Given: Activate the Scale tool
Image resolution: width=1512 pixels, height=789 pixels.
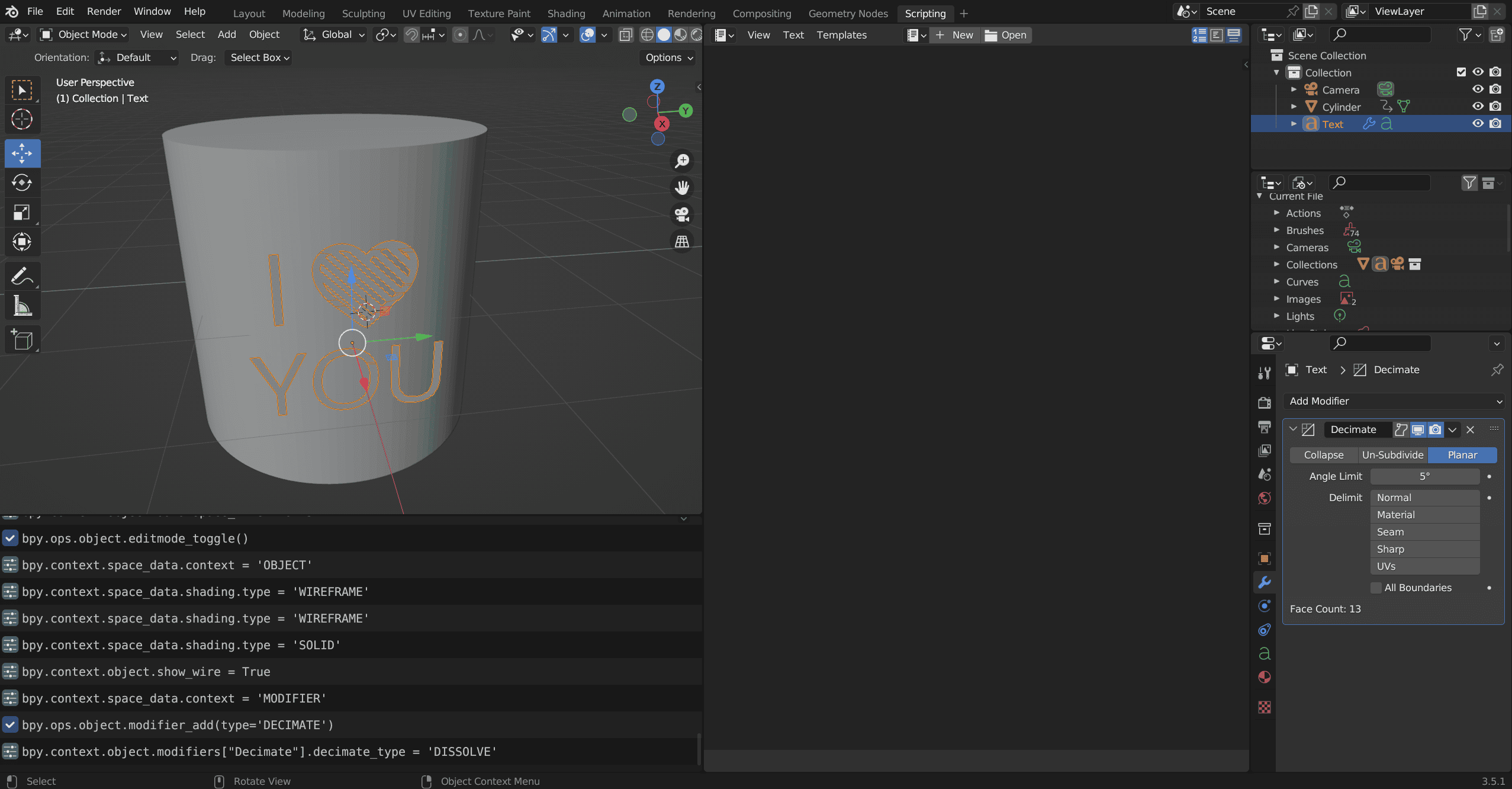Looking at the screenshot, I should 22,212.
